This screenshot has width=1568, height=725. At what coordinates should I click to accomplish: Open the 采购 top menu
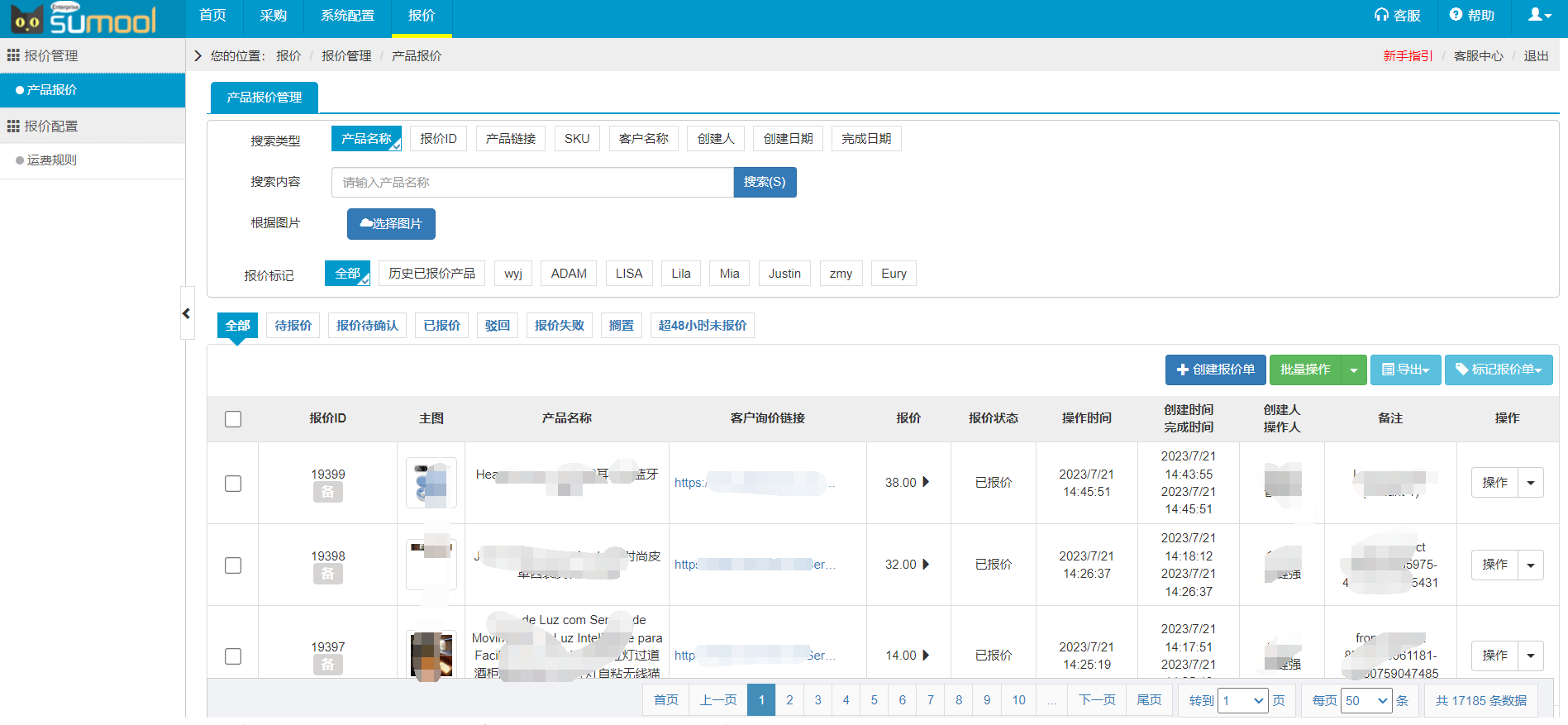(273, 16)
